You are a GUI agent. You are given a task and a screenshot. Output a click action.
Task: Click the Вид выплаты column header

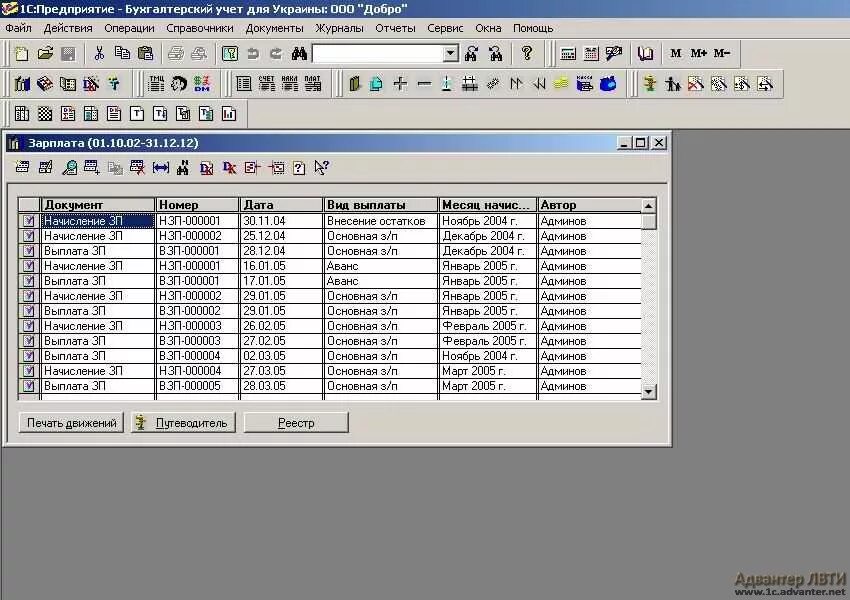pyautogui.click(x=381, y=205)
